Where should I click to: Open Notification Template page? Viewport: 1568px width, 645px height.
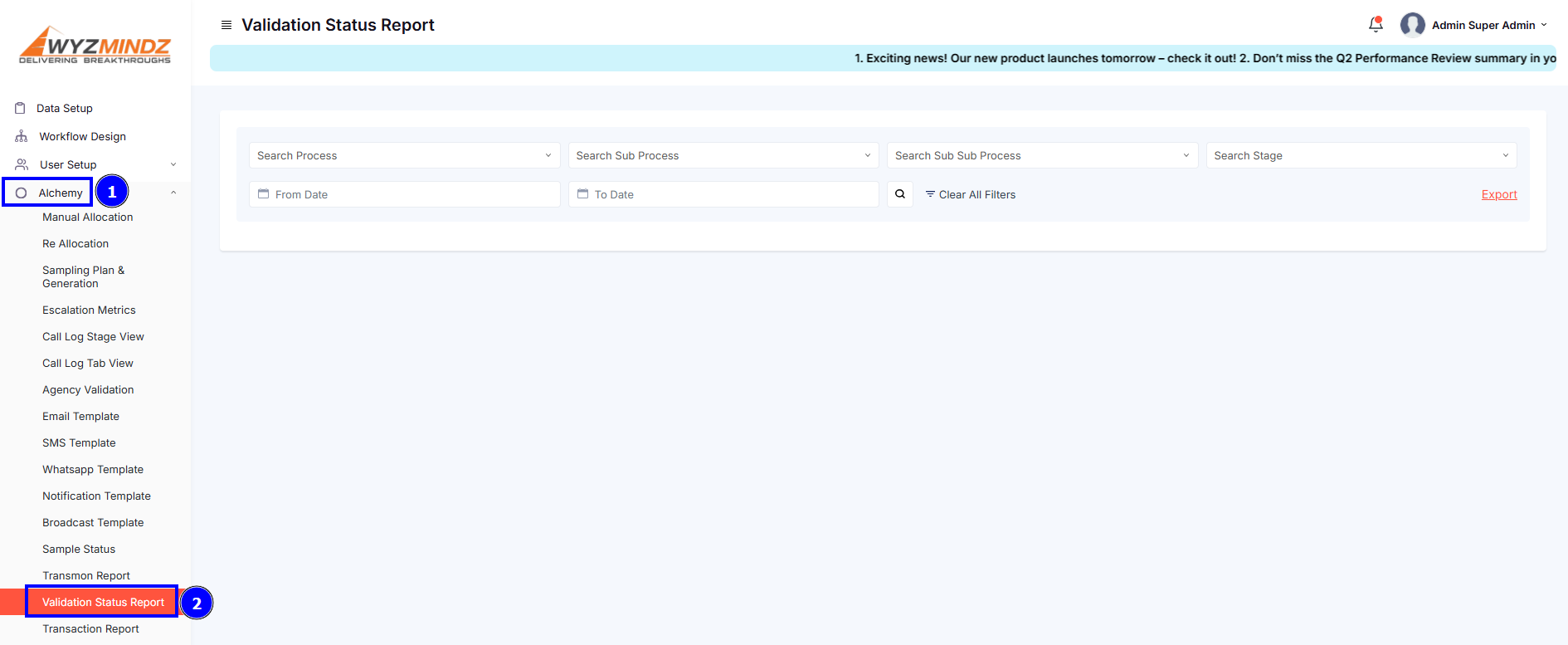coord(96,496)
